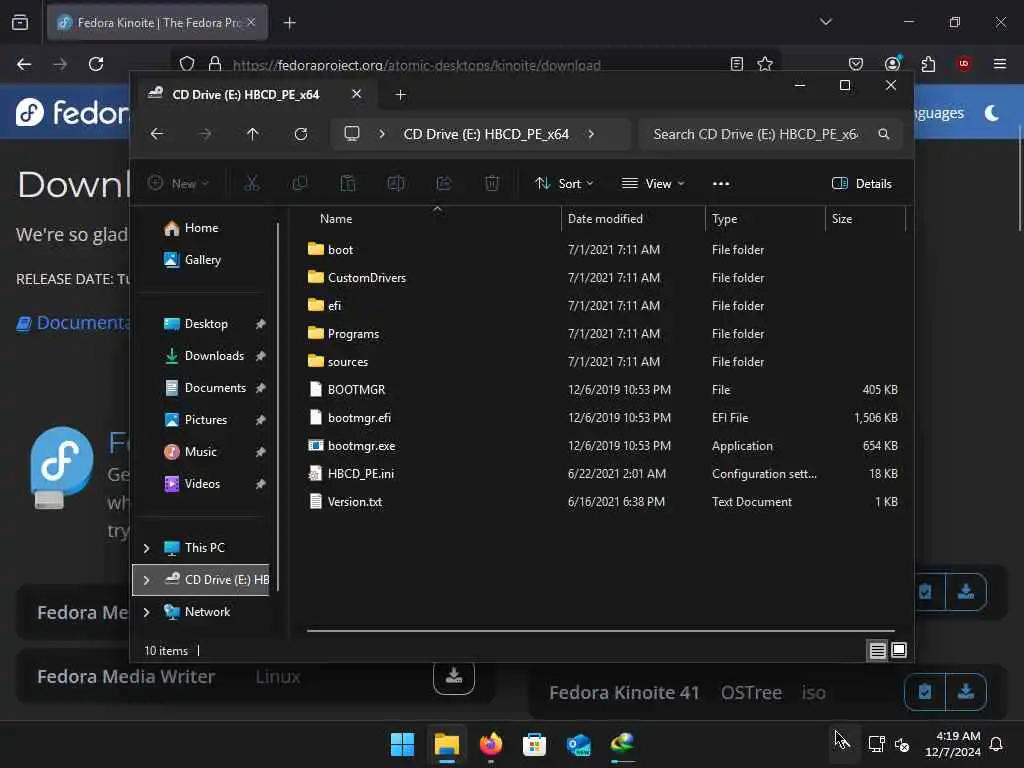Open Microsoft Store from taskbar
The height and width of the screenshot is (768, 1024).
click(x=534, y=744)
